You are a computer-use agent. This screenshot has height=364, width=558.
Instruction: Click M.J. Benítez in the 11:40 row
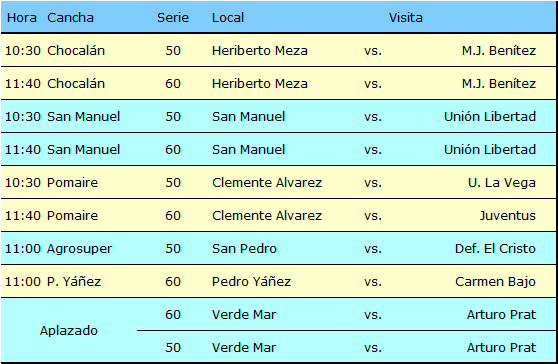(x=499, y=84)
